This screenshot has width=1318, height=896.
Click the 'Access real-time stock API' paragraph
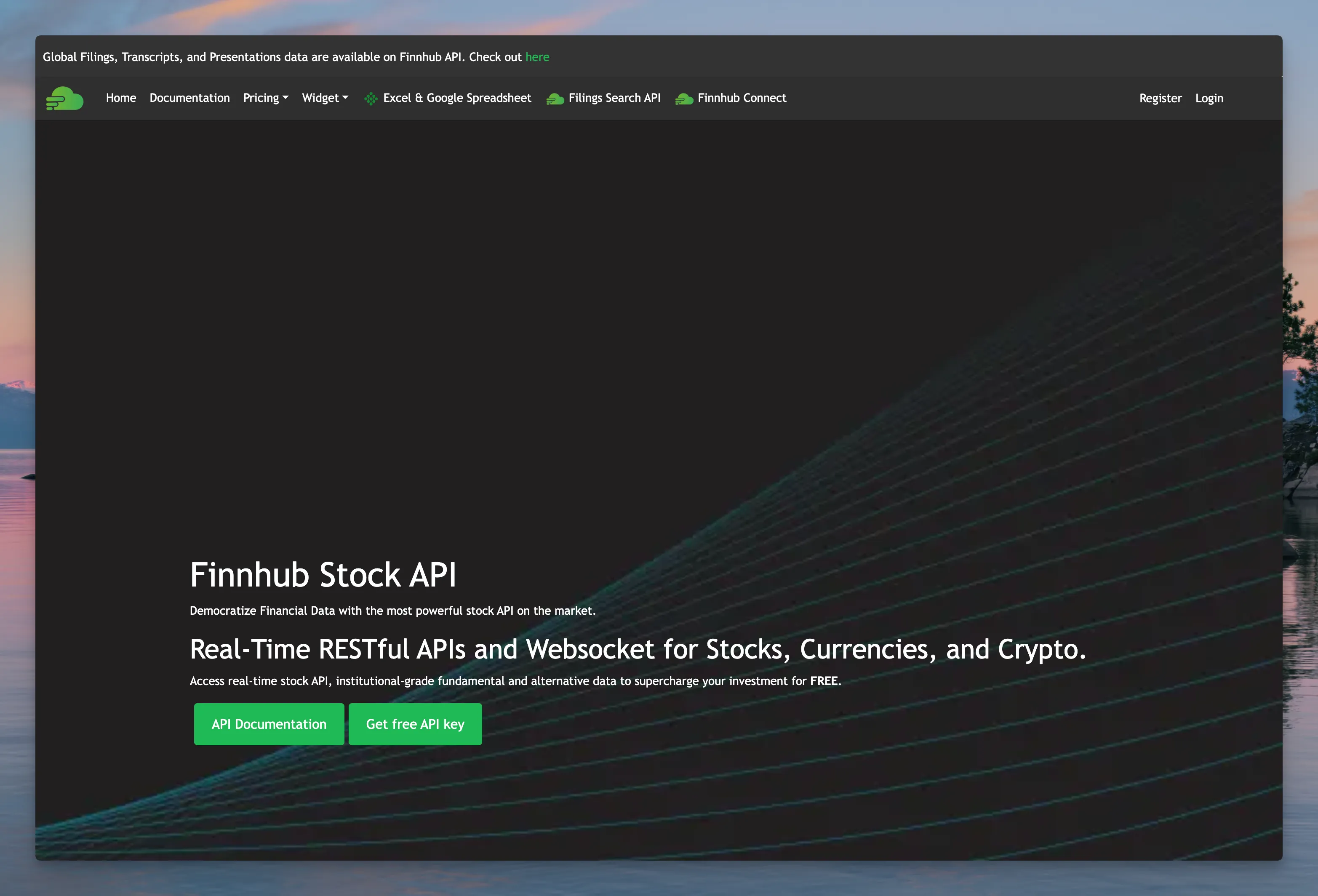tap(515, 681)
